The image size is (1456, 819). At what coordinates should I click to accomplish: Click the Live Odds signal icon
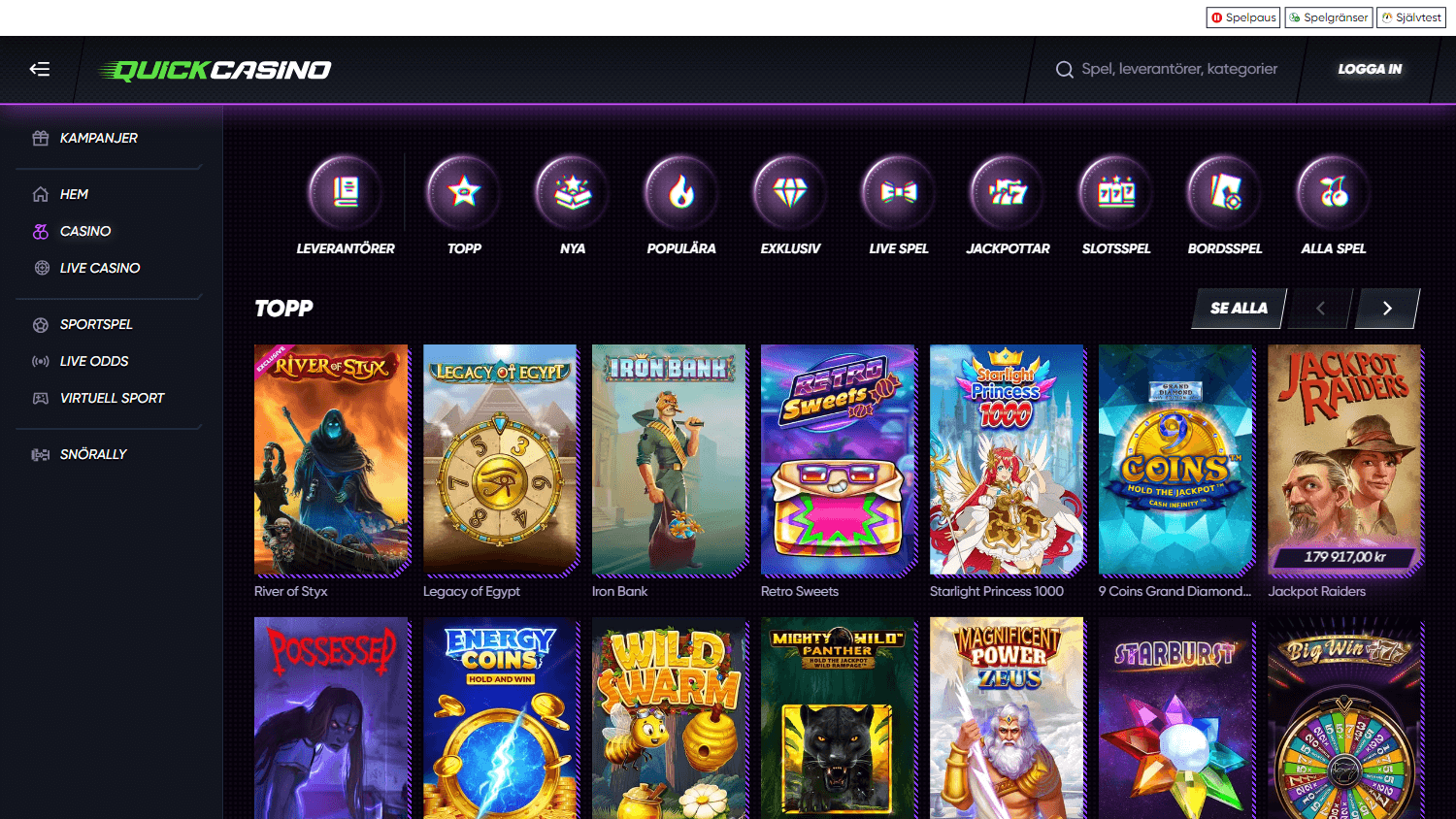click(x=41, y=361)
